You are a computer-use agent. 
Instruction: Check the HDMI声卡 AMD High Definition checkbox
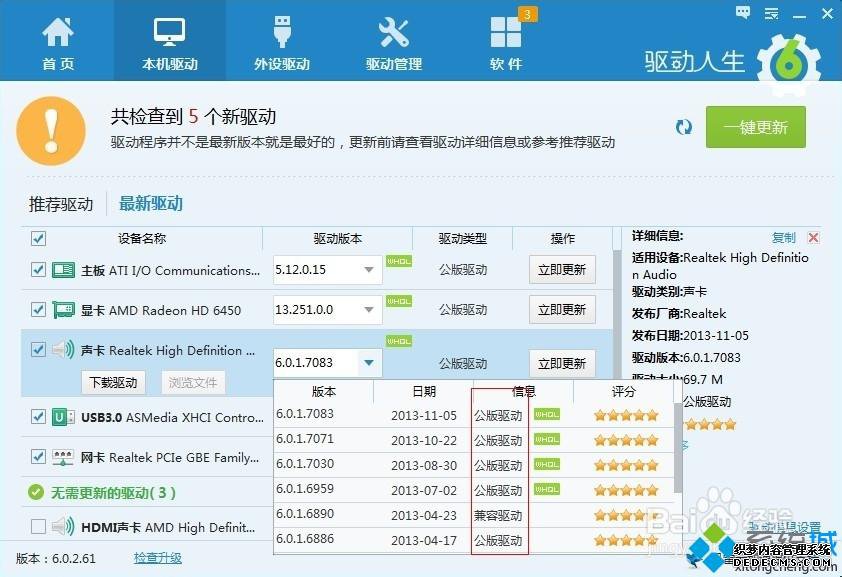(x=38, y=527)
